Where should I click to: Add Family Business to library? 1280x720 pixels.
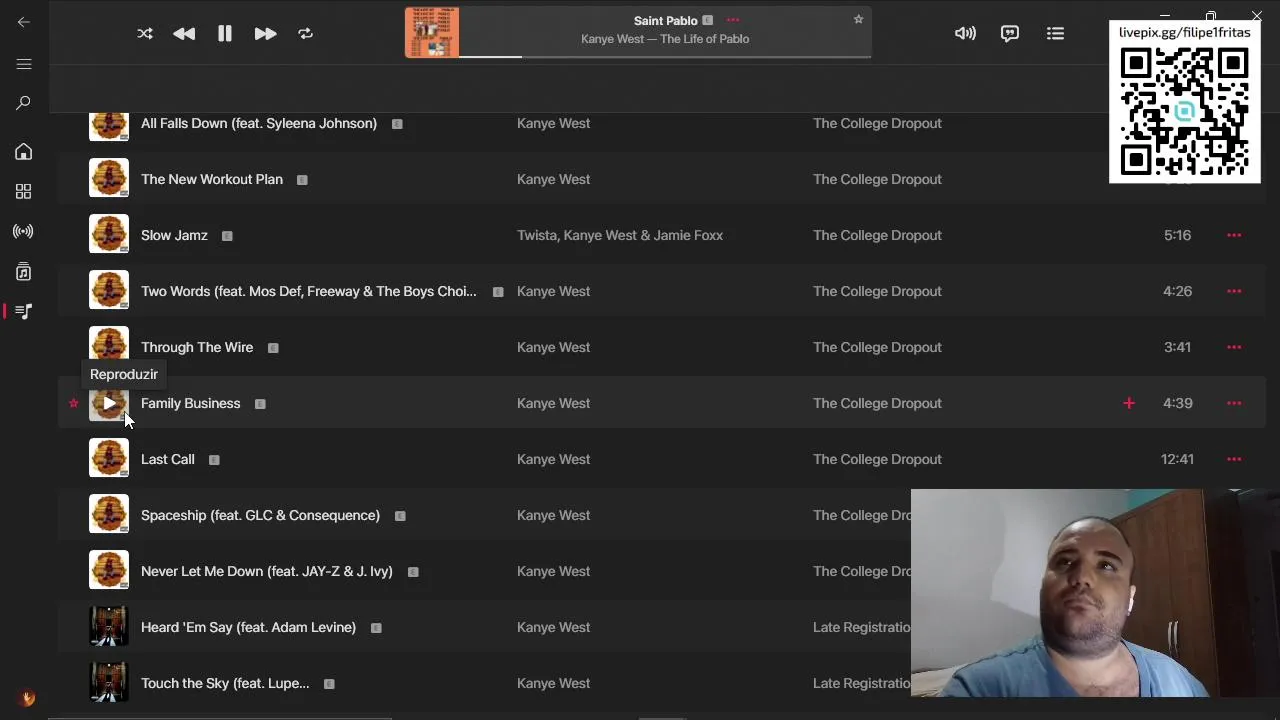(x=1129, y=403)
